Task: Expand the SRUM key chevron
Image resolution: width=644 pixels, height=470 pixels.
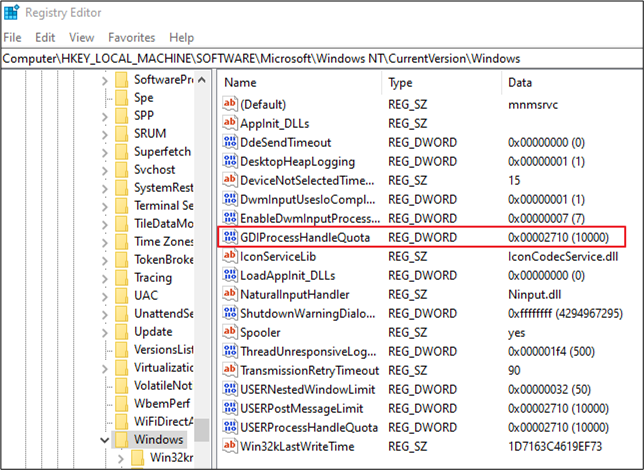Action: point(105,135)
